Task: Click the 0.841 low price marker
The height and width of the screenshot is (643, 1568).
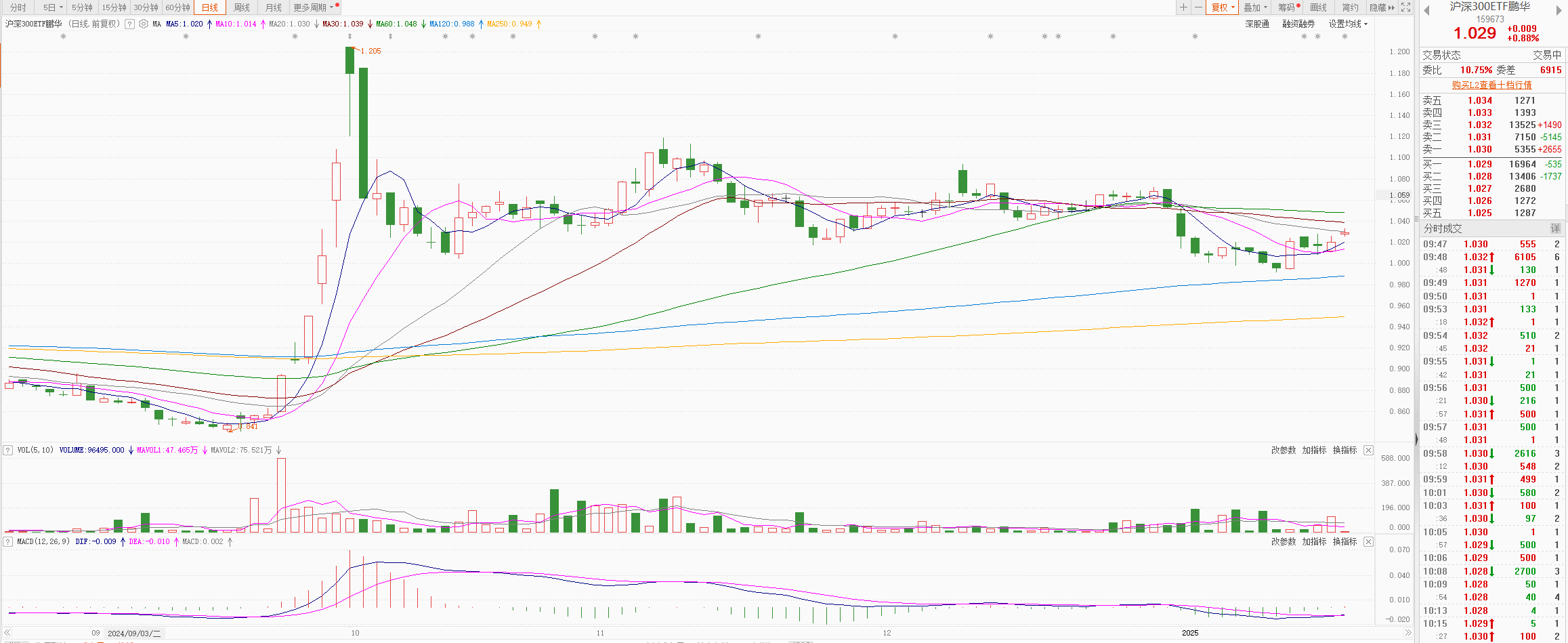Action: [248, 426]
